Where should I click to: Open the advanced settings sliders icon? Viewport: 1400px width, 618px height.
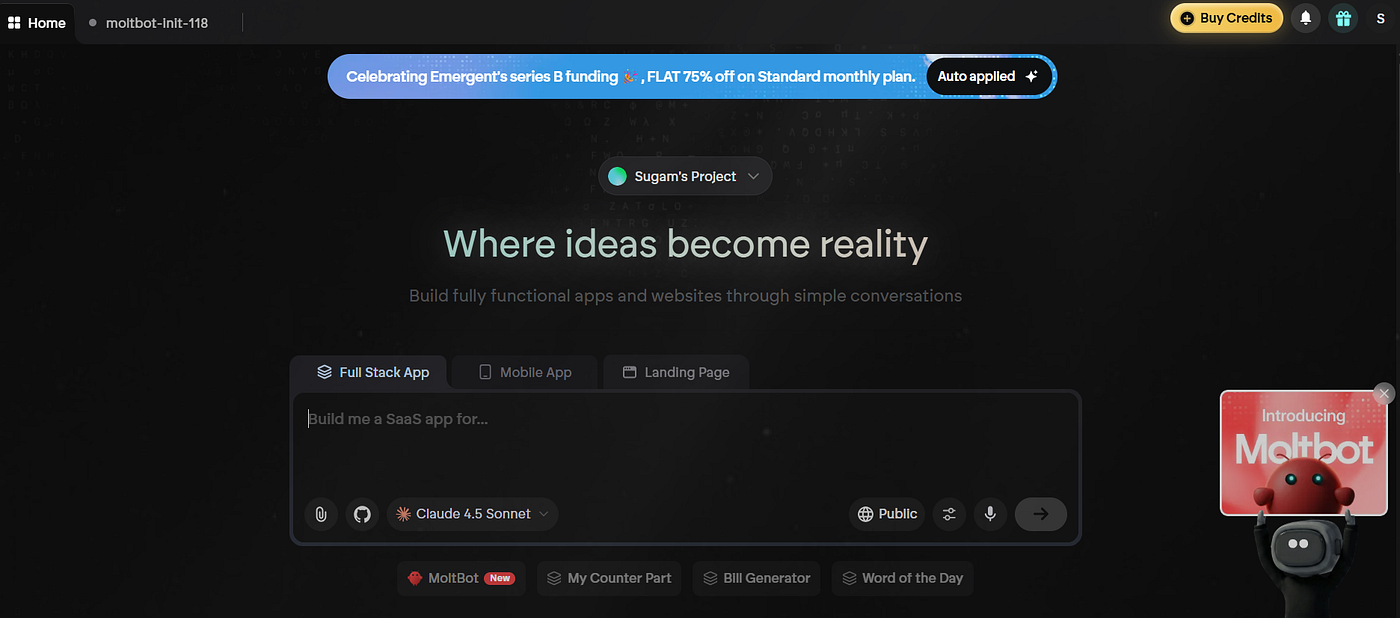click(949, 514)
